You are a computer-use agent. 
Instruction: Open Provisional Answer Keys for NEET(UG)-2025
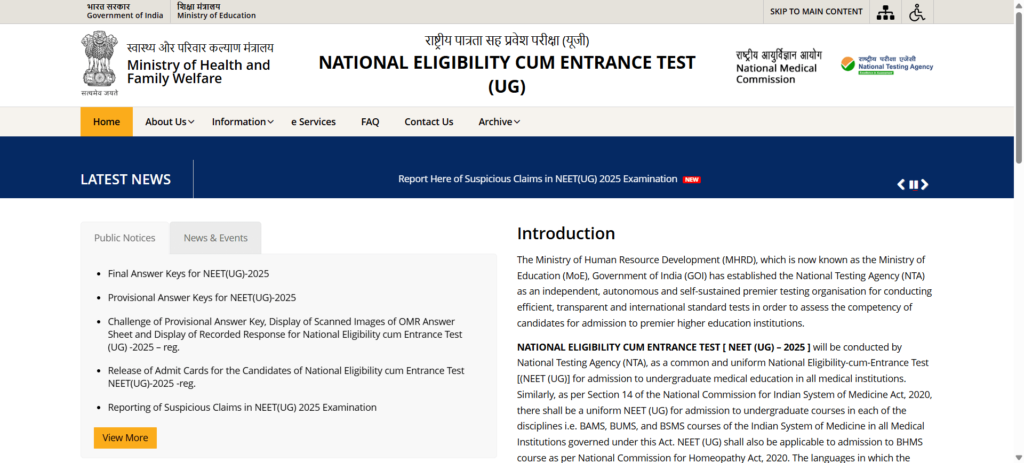point(202,297)
